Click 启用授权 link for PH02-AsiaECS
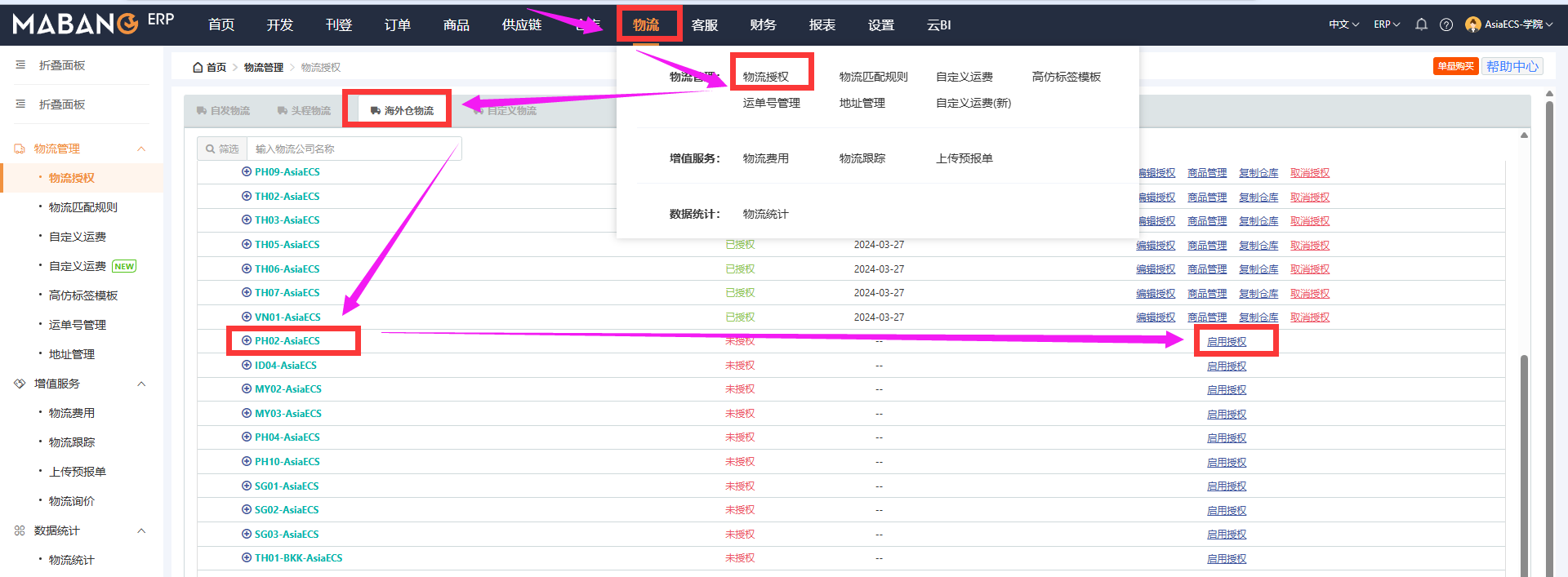Viewport: 1568px width, 577px height. 1227,342
